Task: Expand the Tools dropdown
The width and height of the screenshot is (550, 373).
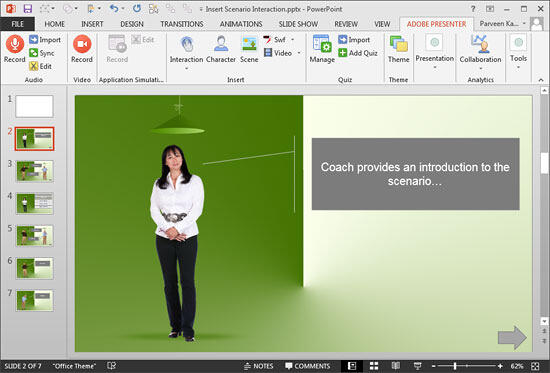Action: coord(518,67)
